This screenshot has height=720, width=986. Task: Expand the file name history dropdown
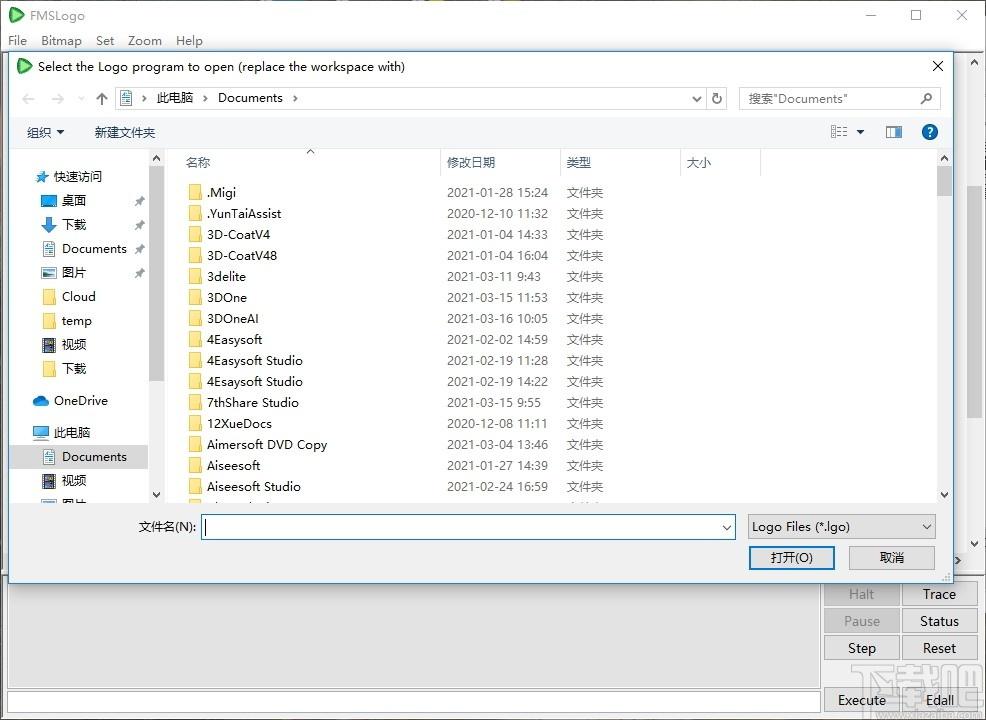[727, 527]
